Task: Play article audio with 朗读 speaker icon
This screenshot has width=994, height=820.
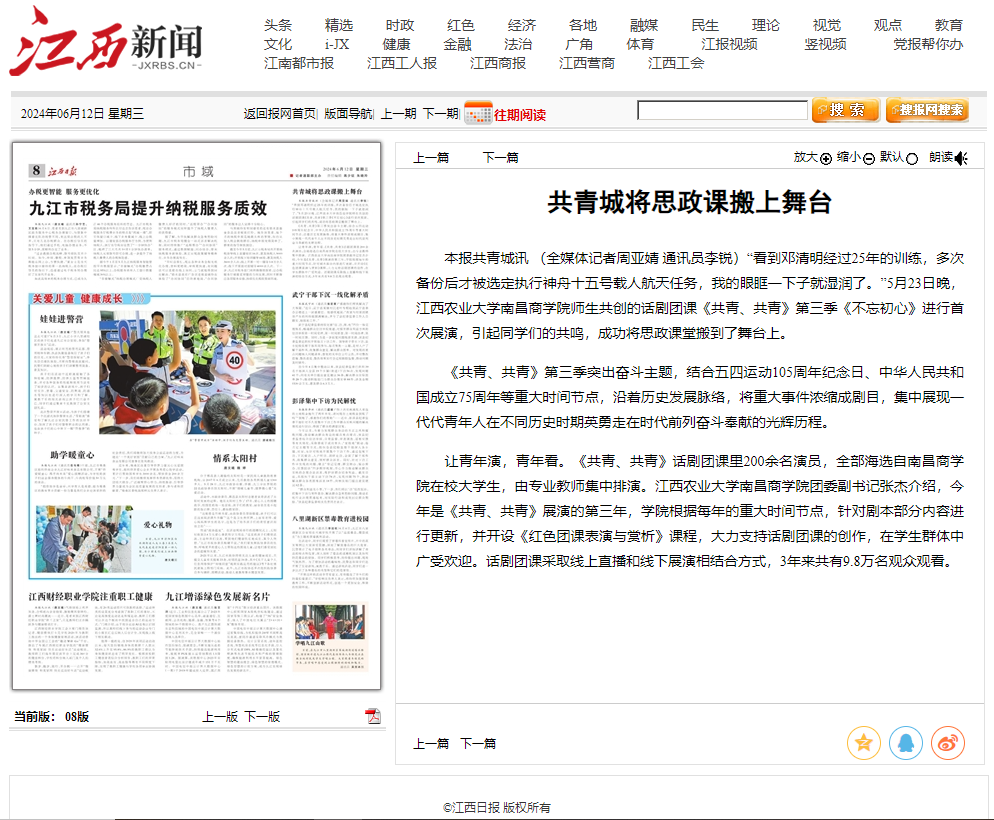Action: [961, 158]
